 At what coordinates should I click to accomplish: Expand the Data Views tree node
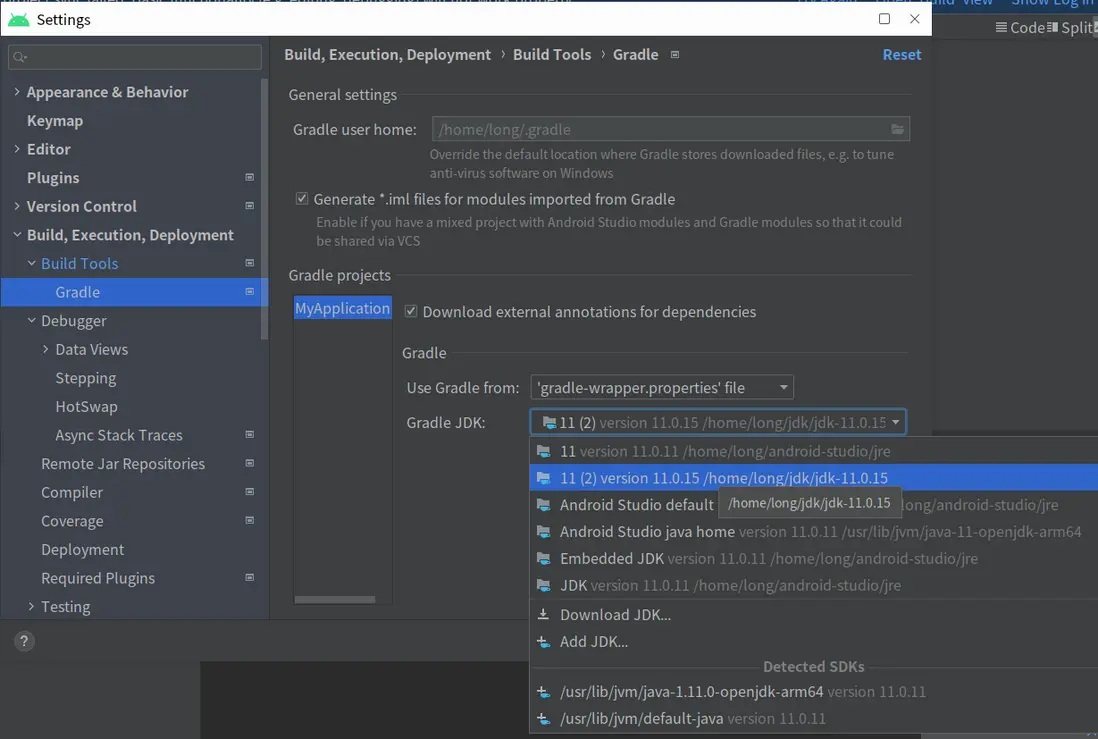tap(46, 349)
